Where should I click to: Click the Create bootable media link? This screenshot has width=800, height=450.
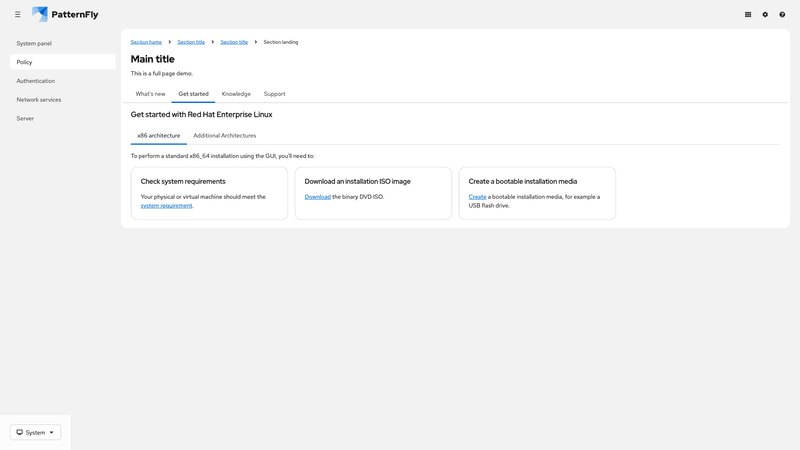477,197
